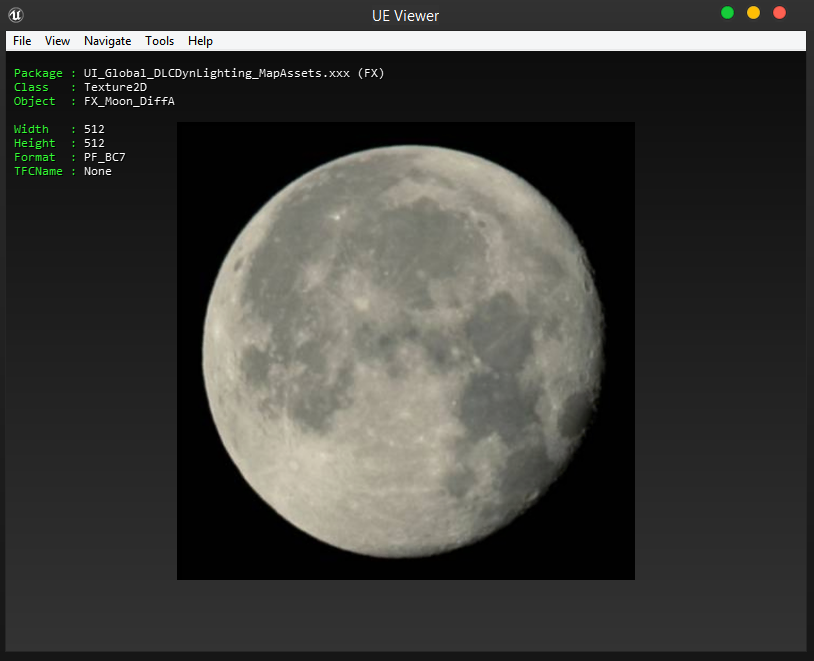Select the FX_Moon_DiffA object name
This screenshot has width=814, height=661.
129,101
